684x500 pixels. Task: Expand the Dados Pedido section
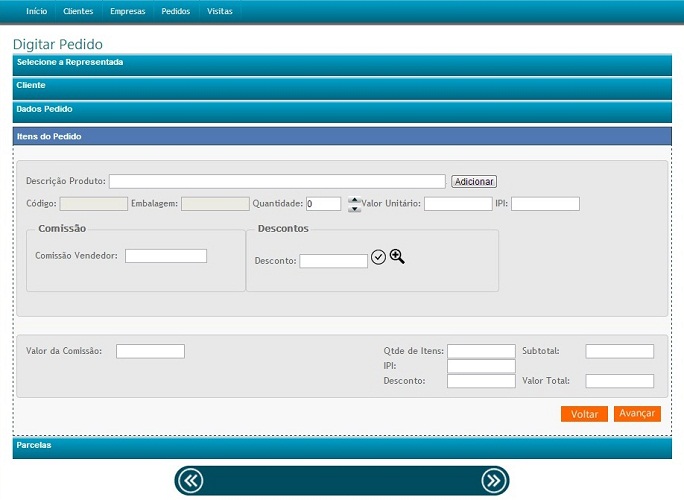click(342, 112)
